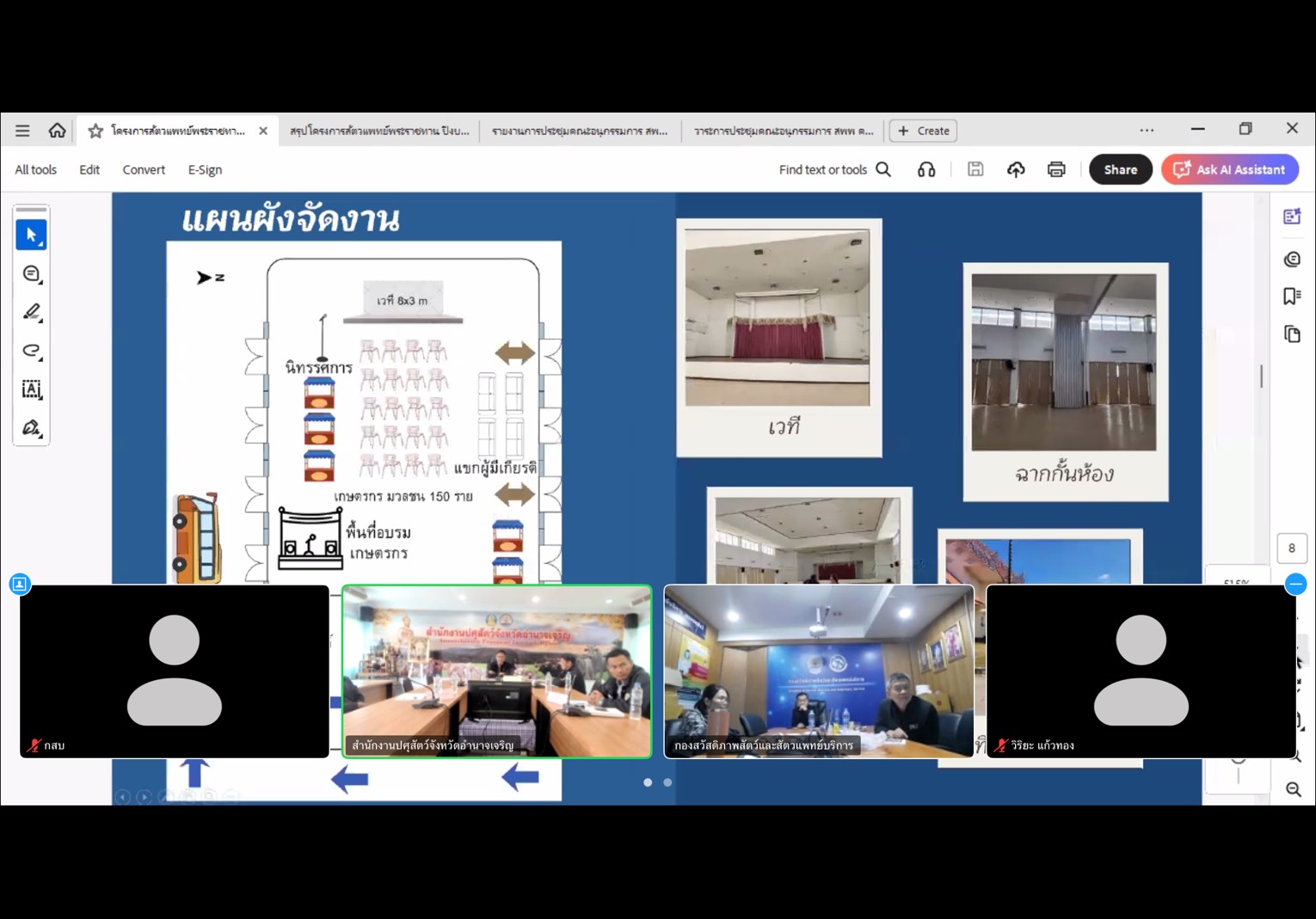Click the print icon
The width and height of the screenshot is (1316, 919).
pos(1055,169)
